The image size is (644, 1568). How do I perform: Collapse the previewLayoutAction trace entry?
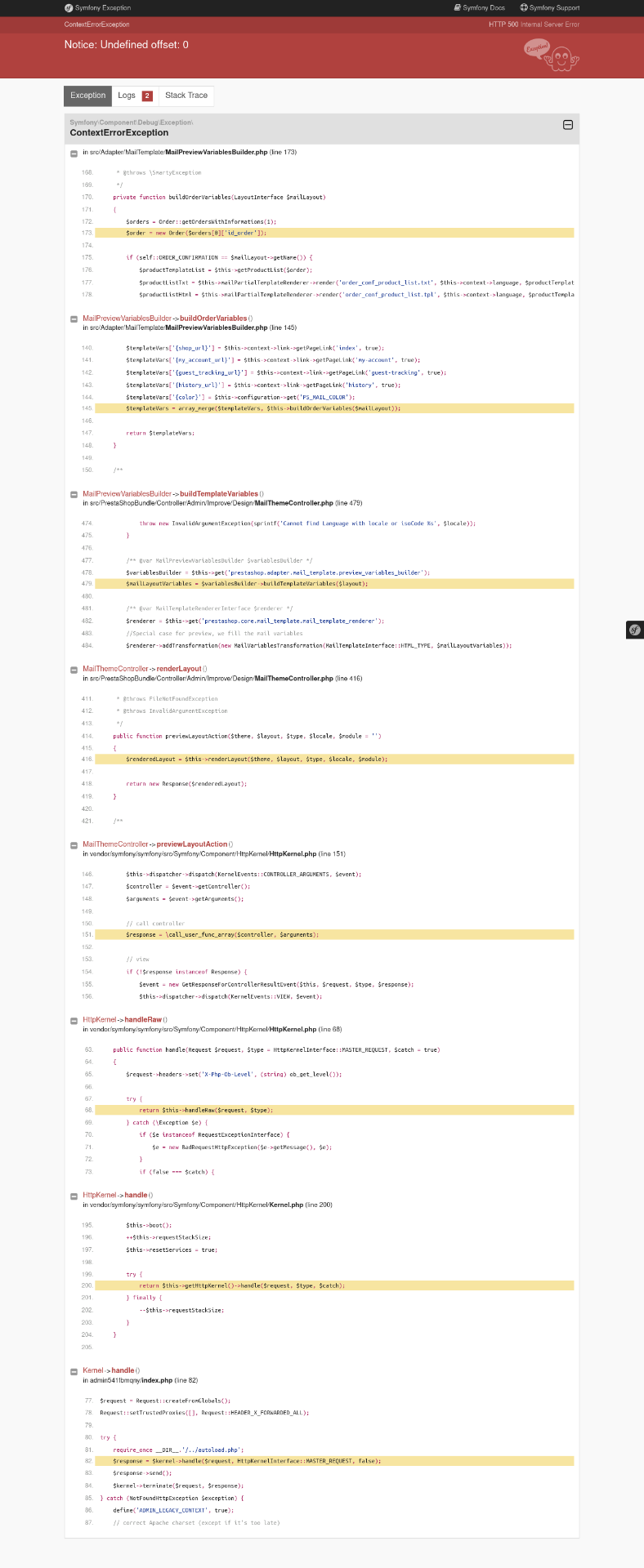click(74, 845)
